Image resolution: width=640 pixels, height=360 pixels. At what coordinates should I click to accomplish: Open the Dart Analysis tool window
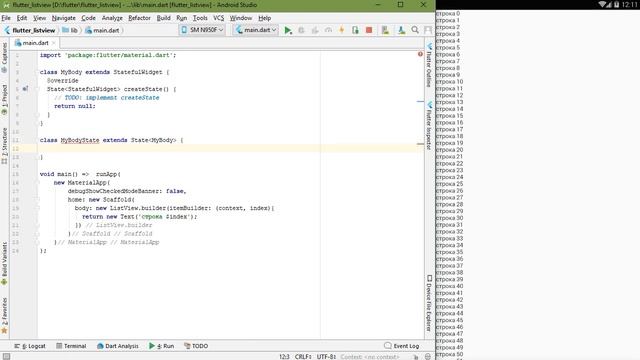click(x=118, y=346)
